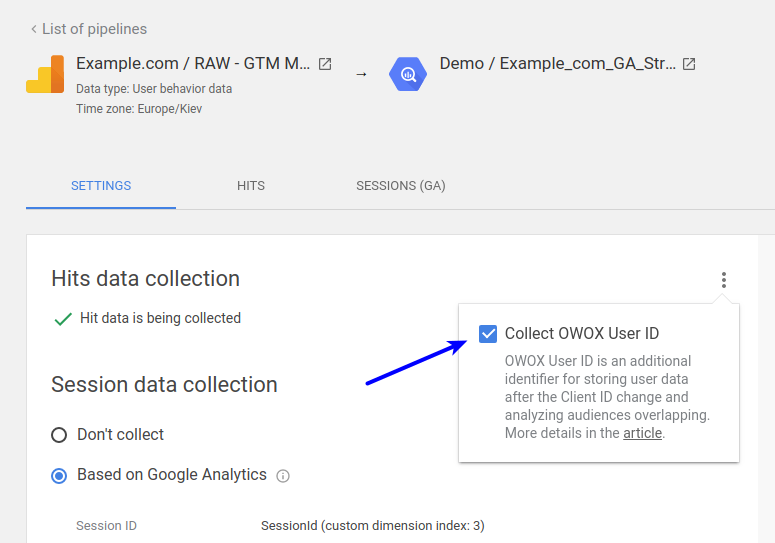
Task: Click the Example.com / RAW - GTM source title
Action: [193, 64]
